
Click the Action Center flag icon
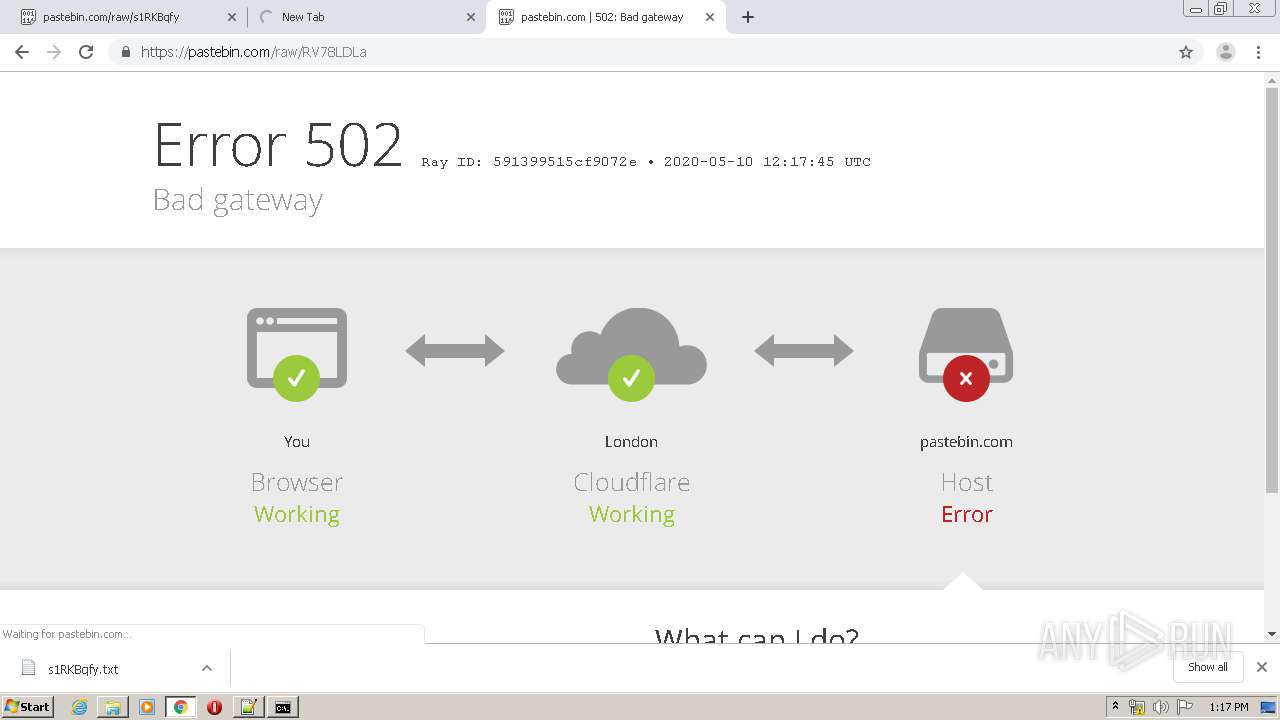[x=1184, y=707]
